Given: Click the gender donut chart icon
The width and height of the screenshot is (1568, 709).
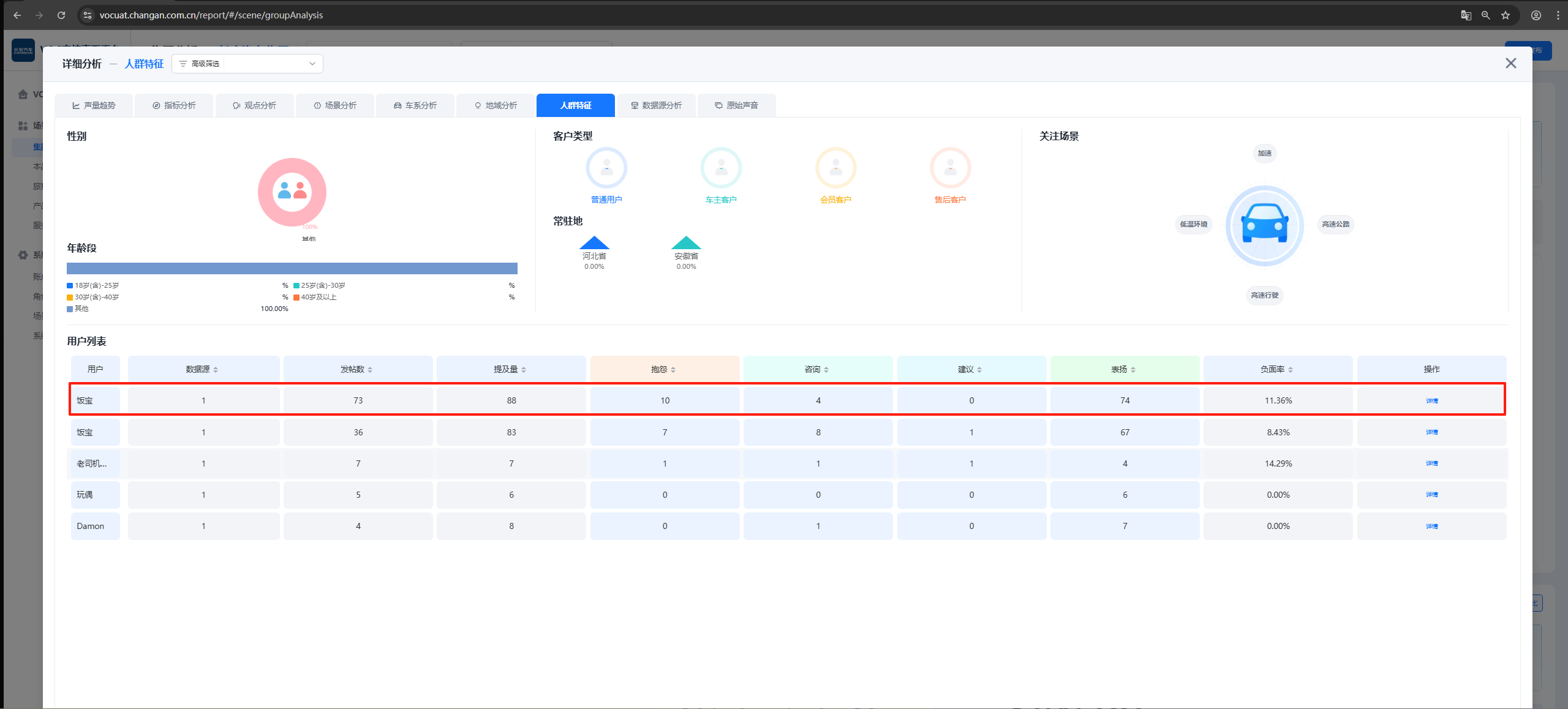Looking at the screenshot, I should pos(292,192).
